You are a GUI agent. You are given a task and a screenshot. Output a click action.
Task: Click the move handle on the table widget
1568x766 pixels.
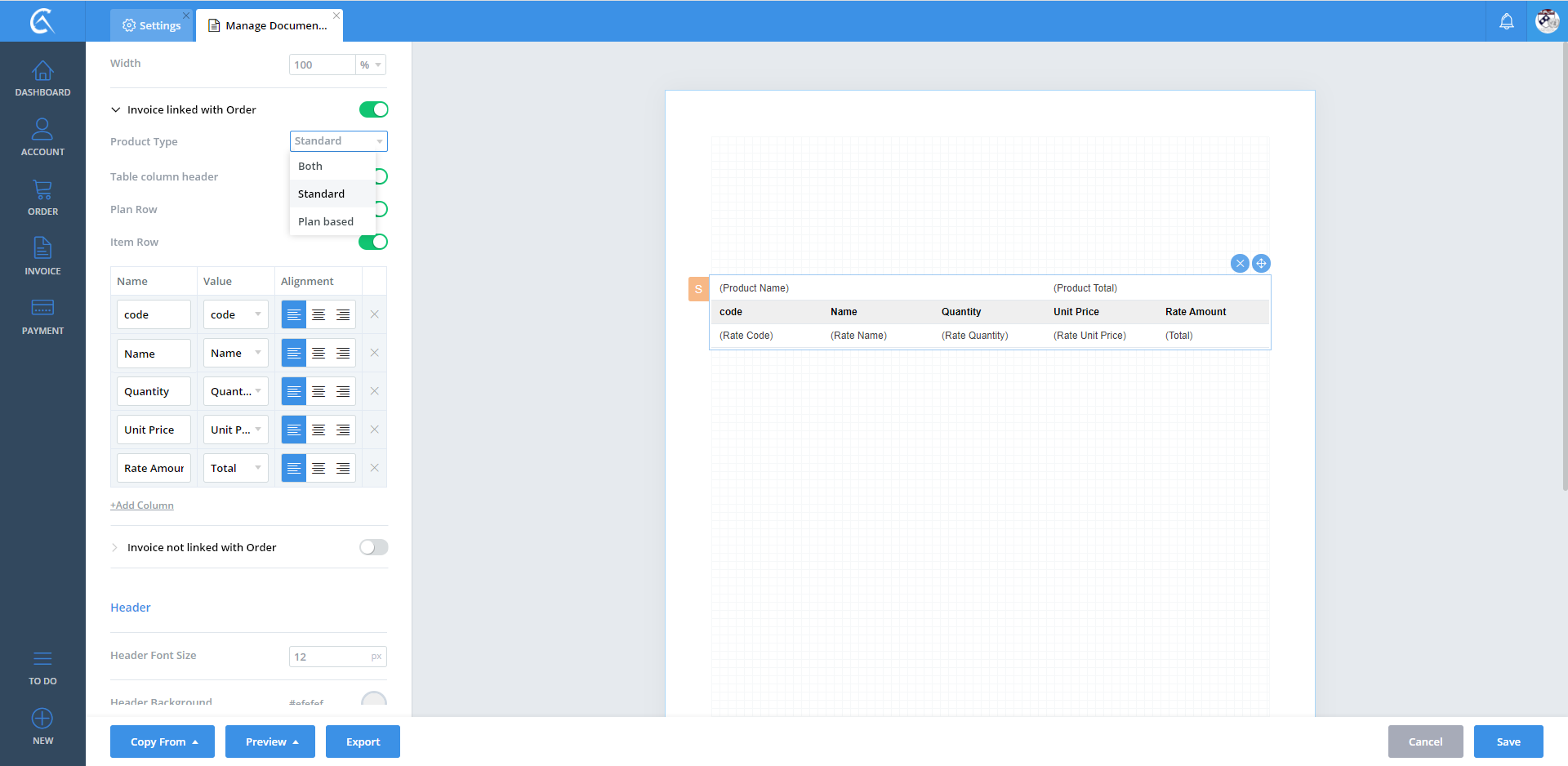[x=1261, y=263]
